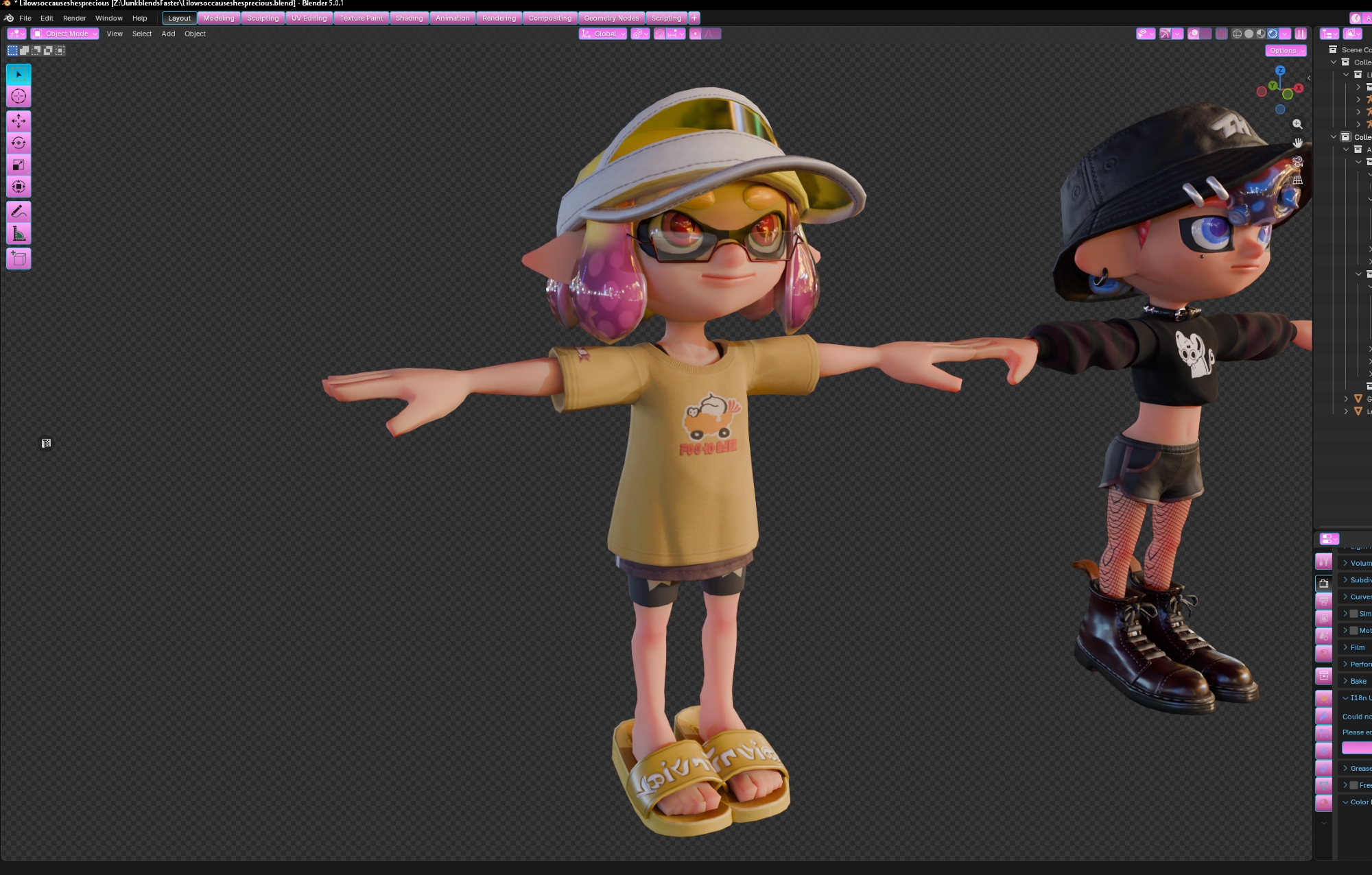Viewport: 1372px width, 875px height.
Task: Activate the Move tool
Action: pos(19,121)
